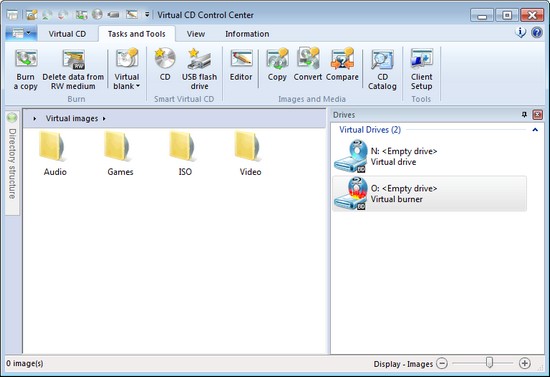
Task: Click the zoom-in plus button
Action: (x=524, y=363)
